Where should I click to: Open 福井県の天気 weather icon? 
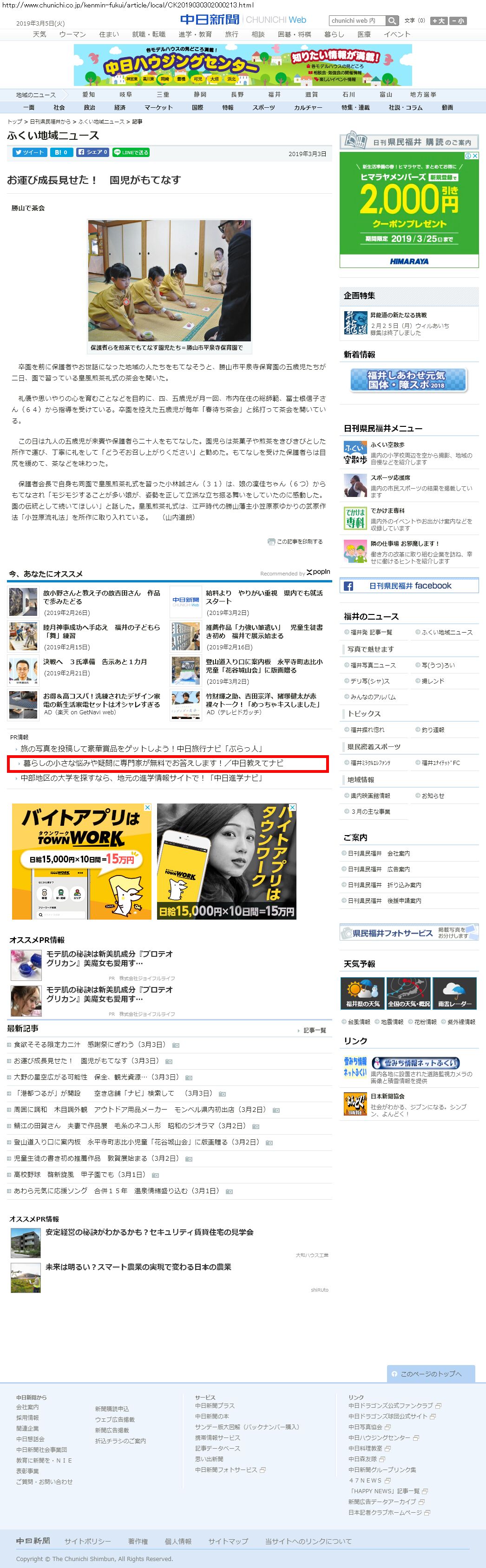click(x=362, y=993)
